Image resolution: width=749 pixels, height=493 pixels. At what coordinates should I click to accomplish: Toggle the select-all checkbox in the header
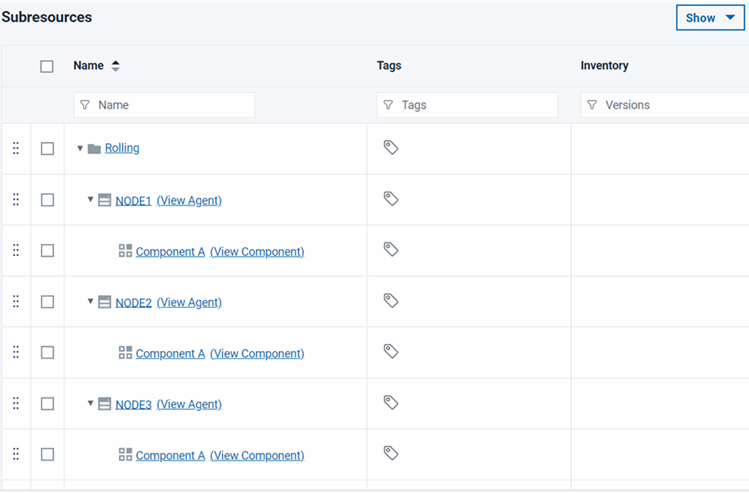[x=47, y=67]
